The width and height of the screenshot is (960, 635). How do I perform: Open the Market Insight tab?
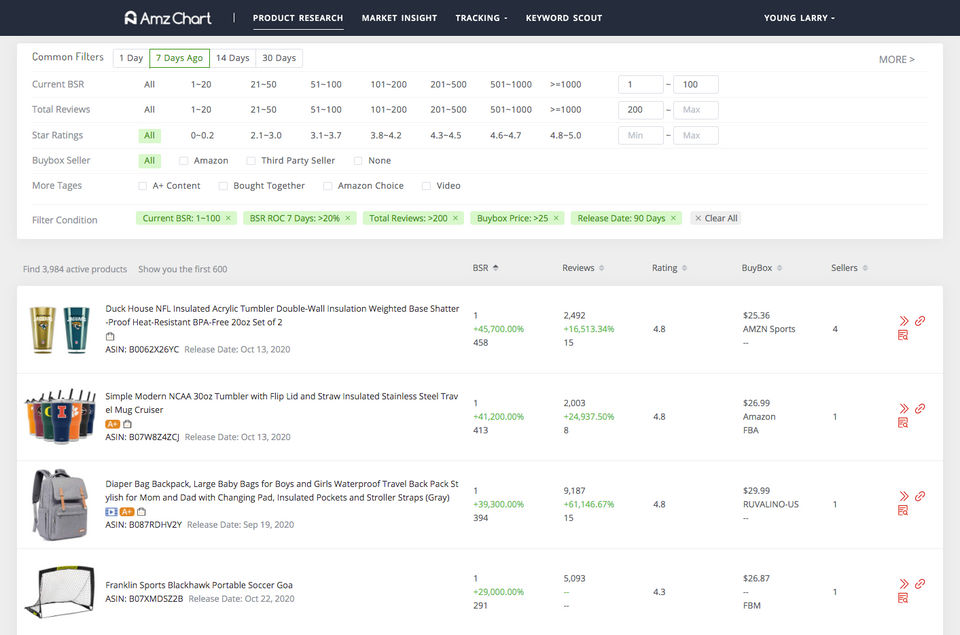(x=399, y=18)
